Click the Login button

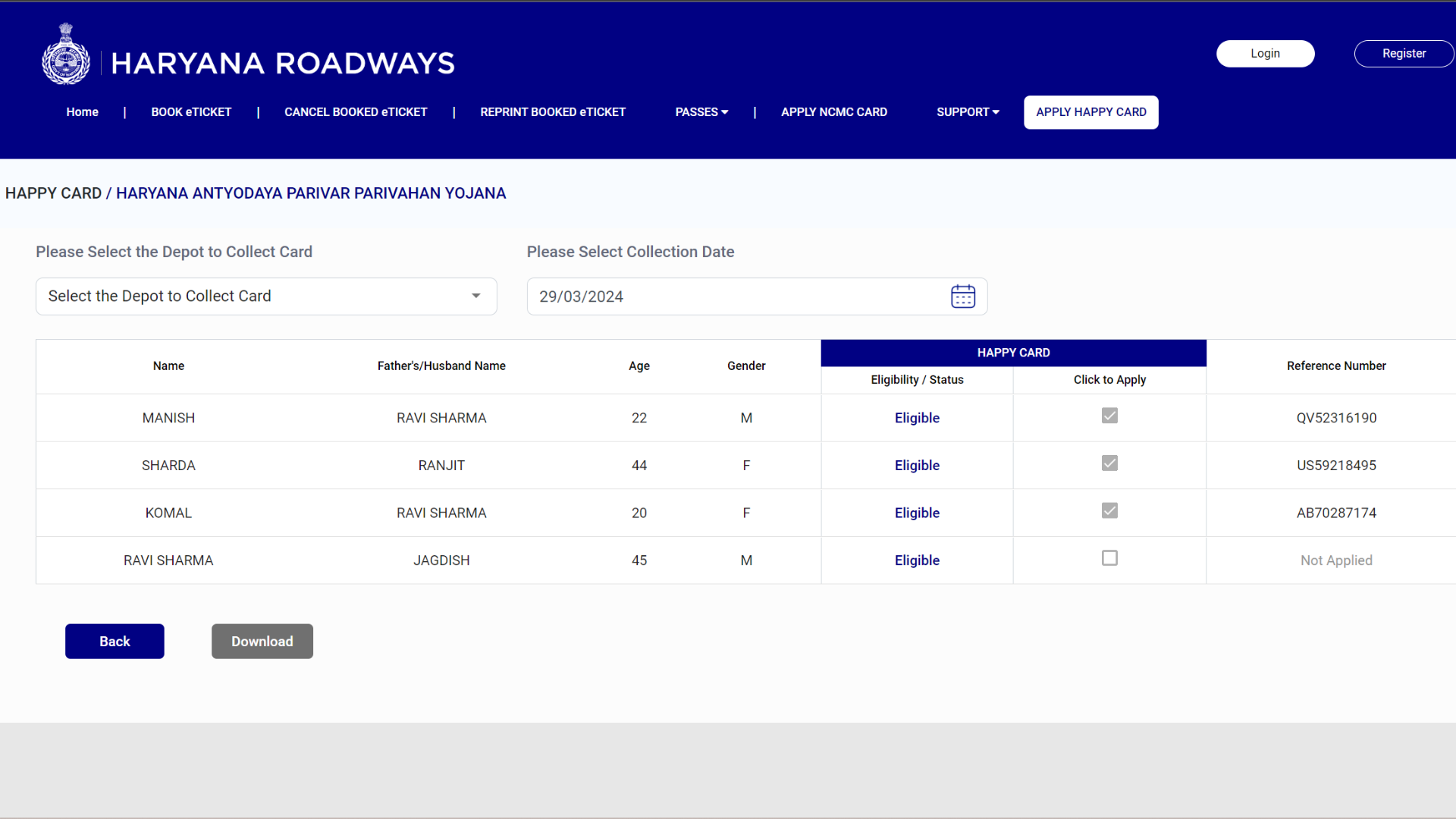point(1265,54)
